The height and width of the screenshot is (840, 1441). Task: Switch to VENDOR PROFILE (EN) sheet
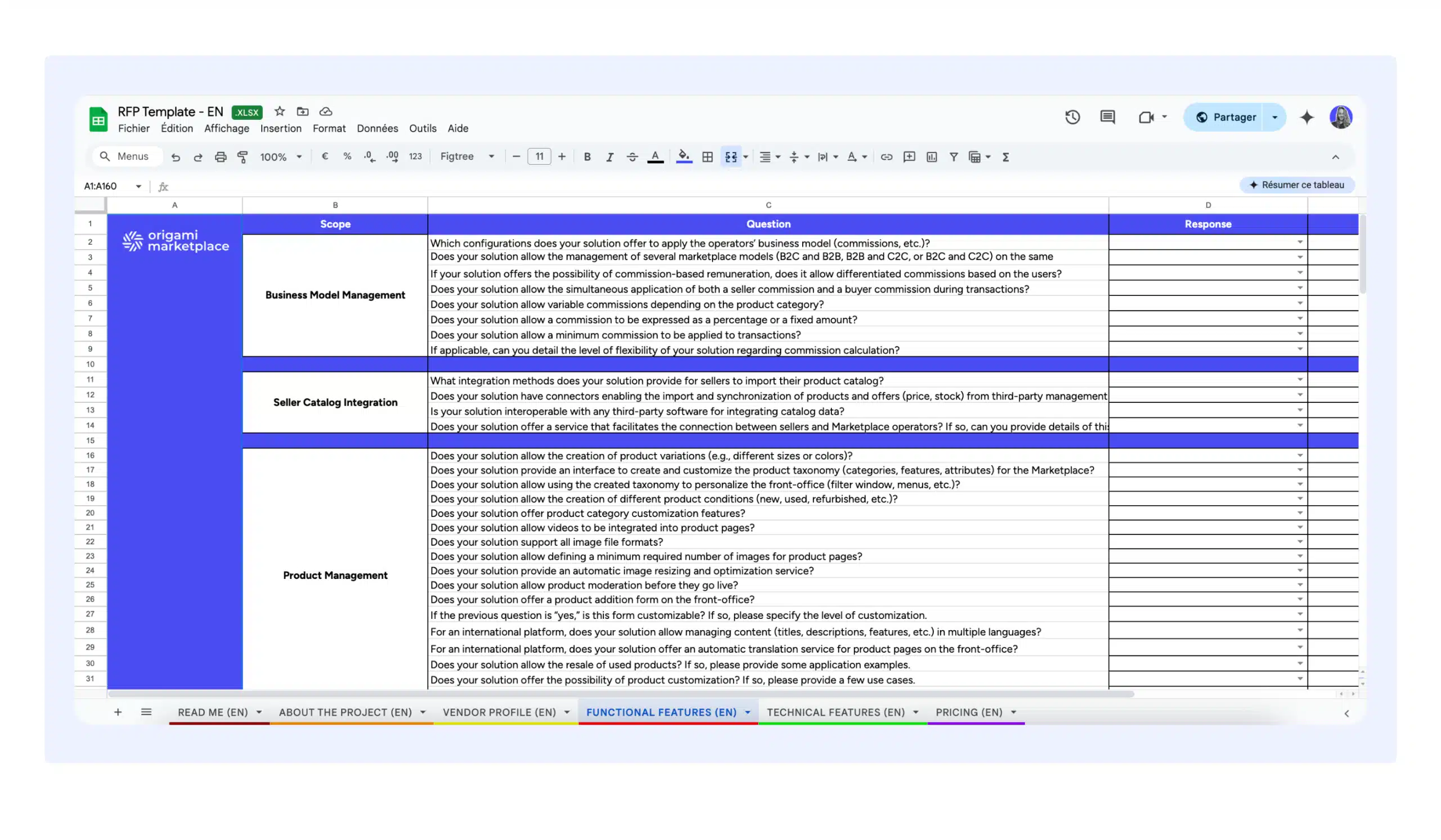pos(499,713)
